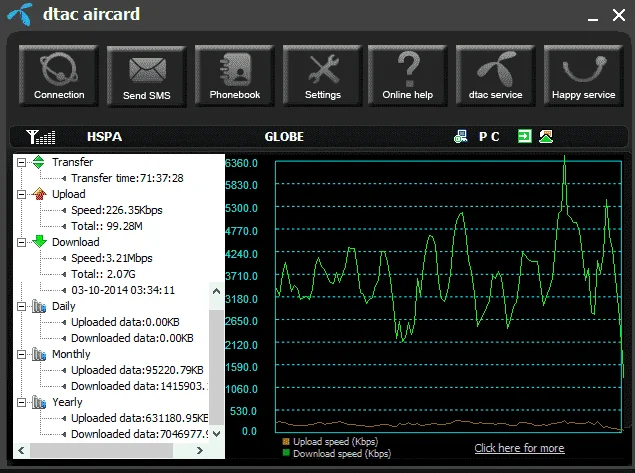Collapse the Download tree node
Screen dimensions: 635x473
21,242
